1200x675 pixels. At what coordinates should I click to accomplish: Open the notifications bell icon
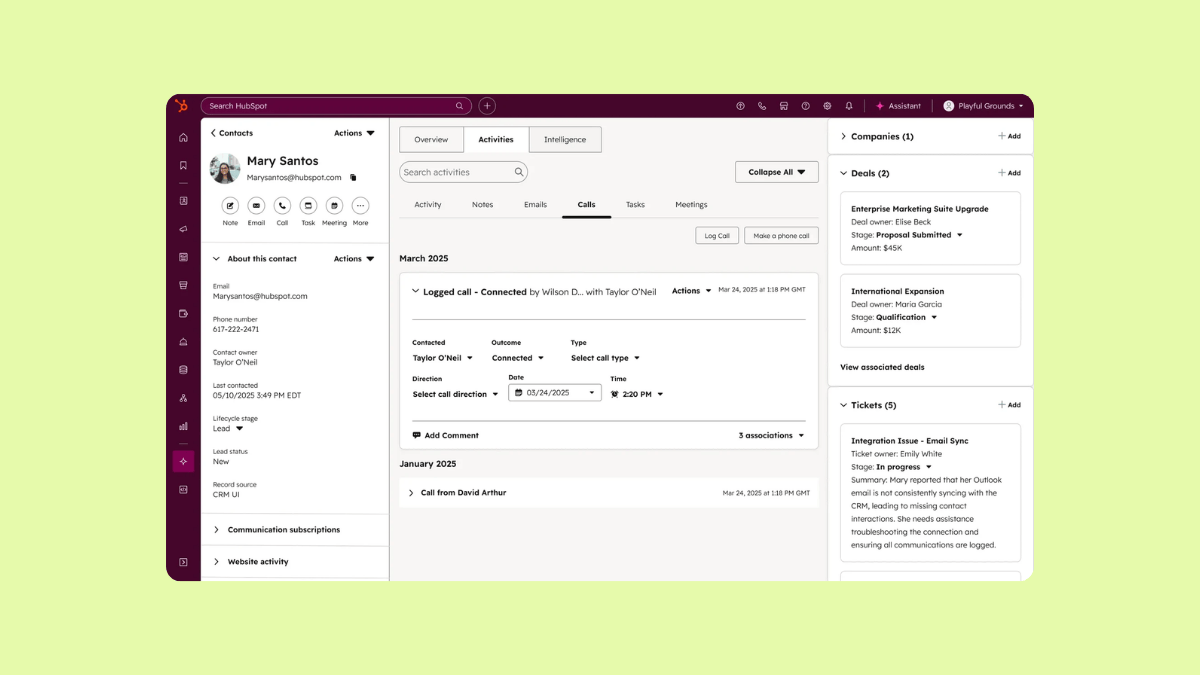(x=849, y=106)
